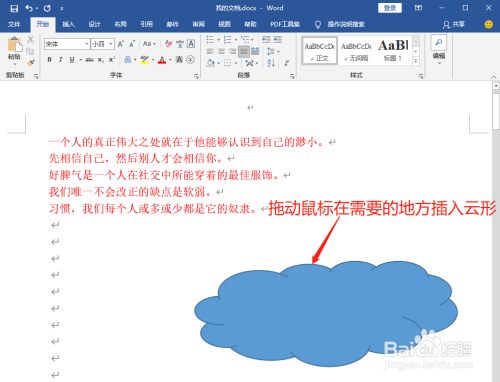This screenshot has height=382, width=500.
Task: Apply red font color swatch
Action: 162,60
